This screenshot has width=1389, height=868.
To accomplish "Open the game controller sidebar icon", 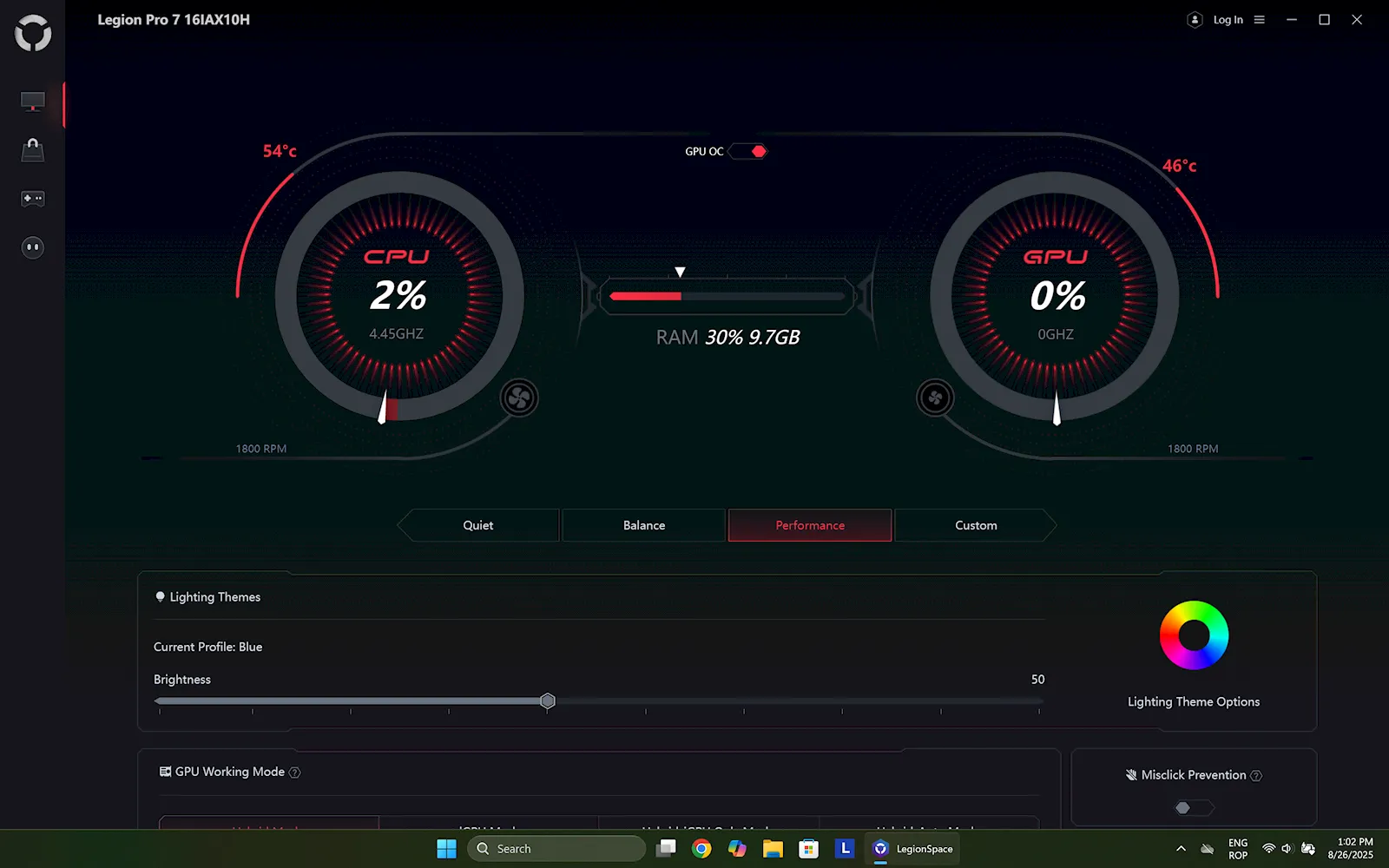I will point(32,199).
